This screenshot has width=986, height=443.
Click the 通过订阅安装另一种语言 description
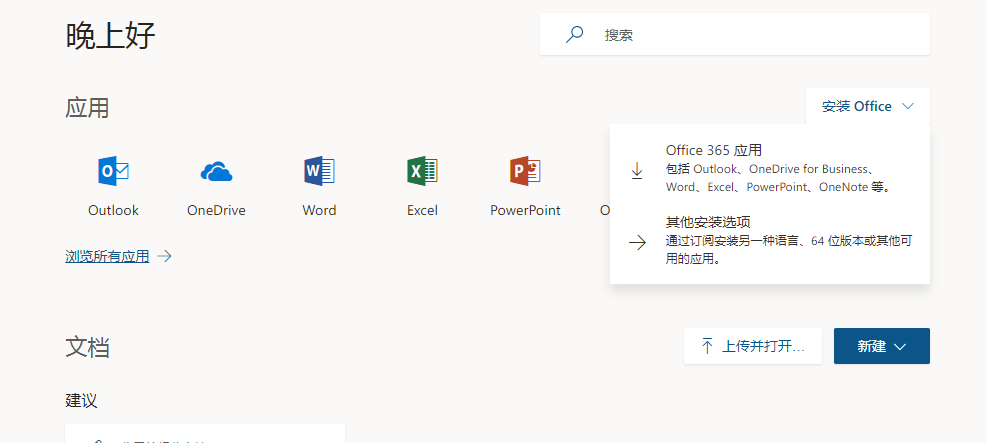click(789, 250)
